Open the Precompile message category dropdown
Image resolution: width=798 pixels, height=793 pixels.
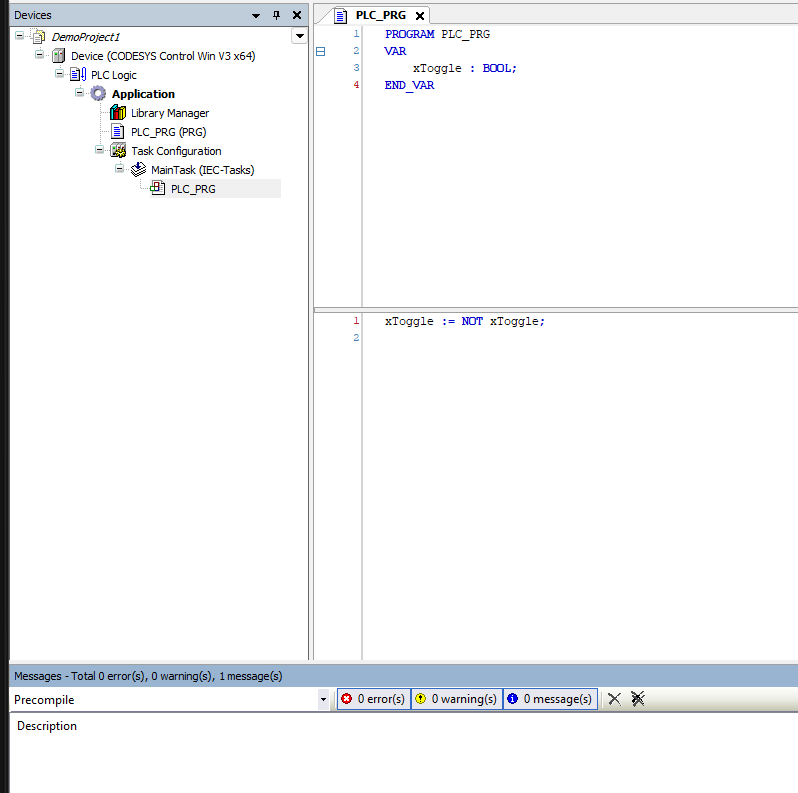pos(323,699)
